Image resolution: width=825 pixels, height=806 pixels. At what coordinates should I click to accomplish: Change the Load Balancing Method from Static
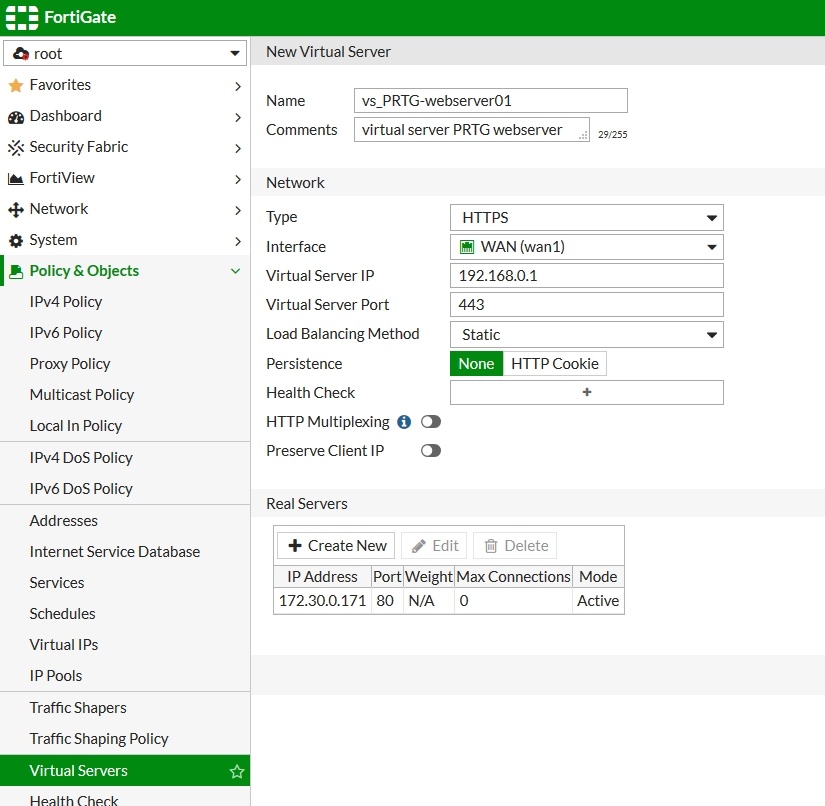pyautogui.click(x=586, y=334)
